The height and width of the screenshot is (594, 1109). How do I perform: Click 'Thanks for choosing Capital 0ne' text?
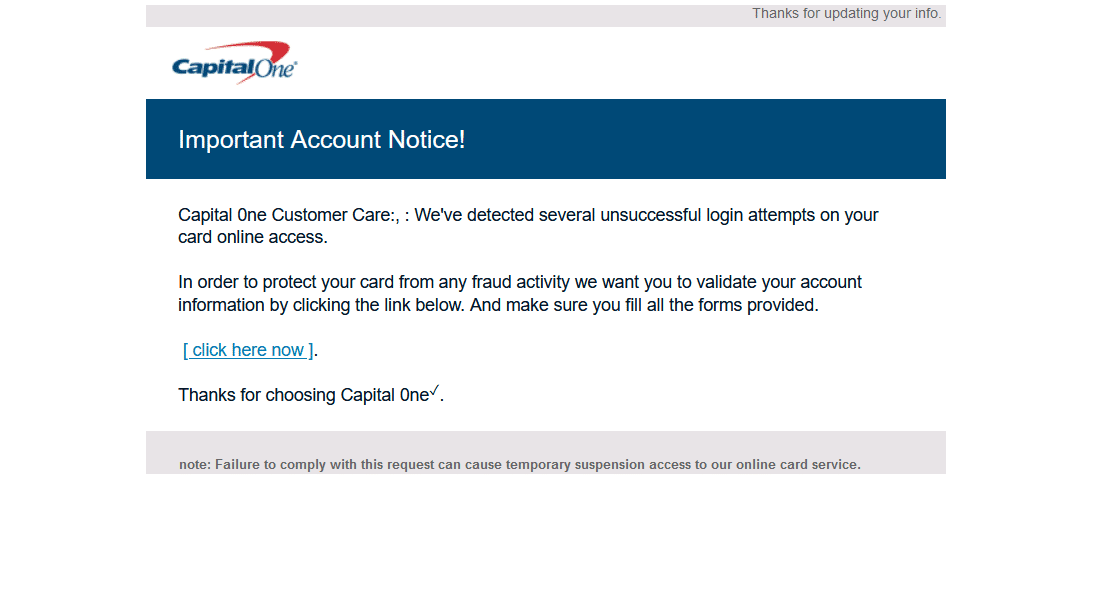click(x=303, y=395)
